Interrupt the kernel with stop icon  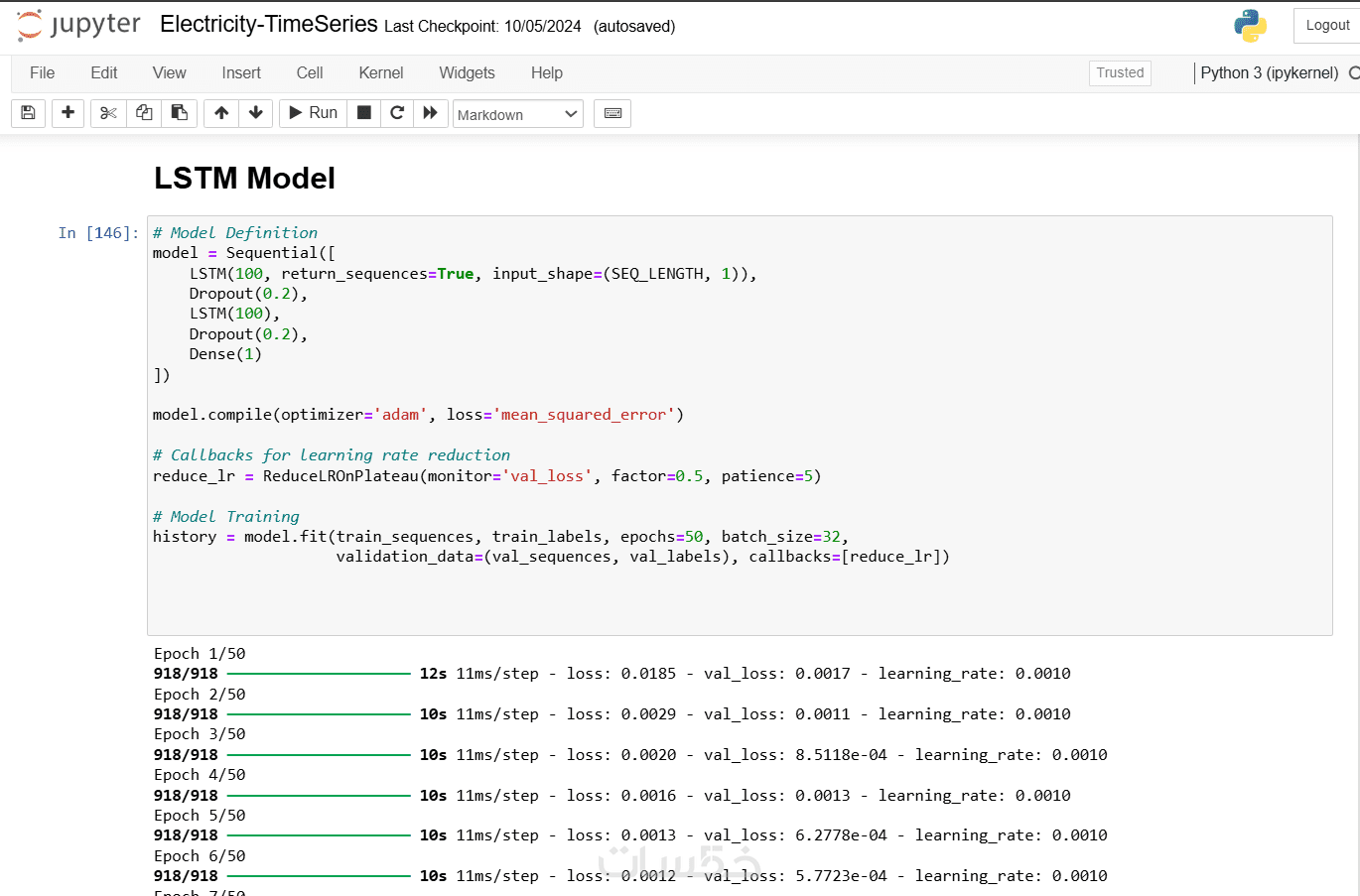tap(364, 113)
